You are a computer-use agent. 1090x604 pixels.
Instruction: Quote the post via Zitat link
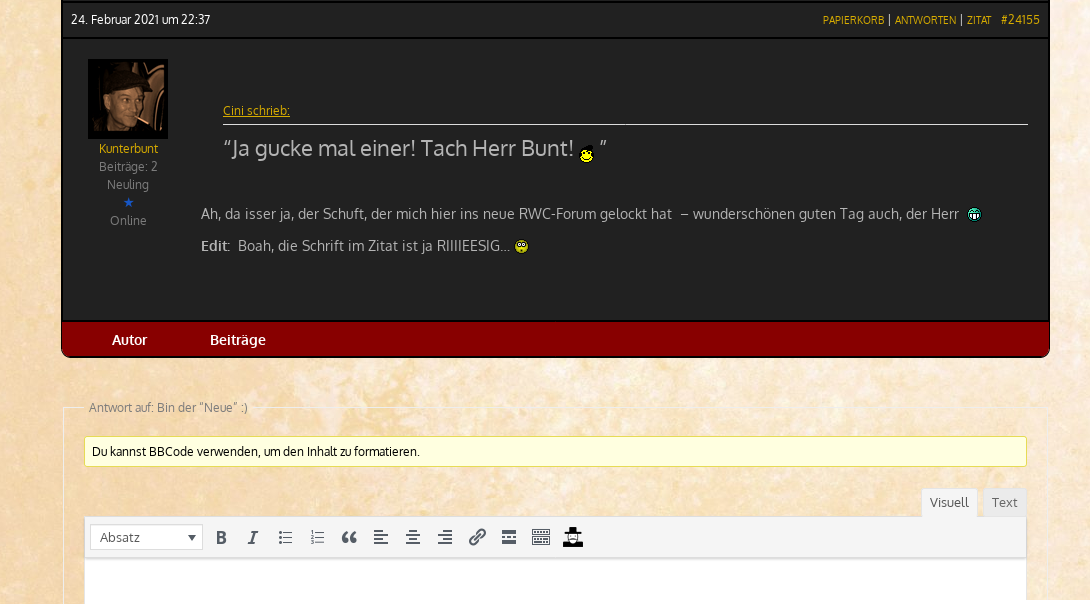point(978,19)
